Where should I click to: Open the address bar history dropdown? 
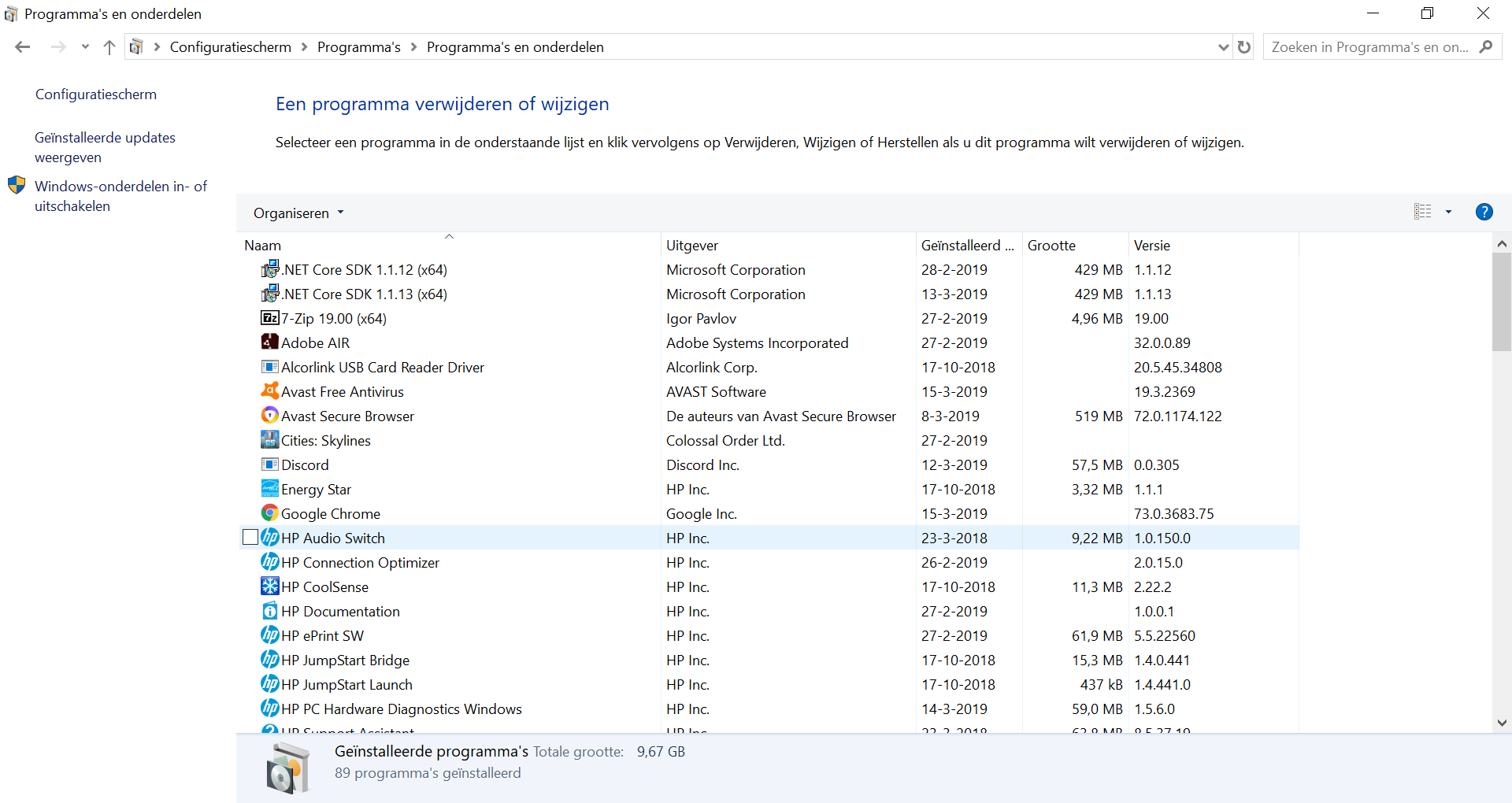click(1223, 46)
